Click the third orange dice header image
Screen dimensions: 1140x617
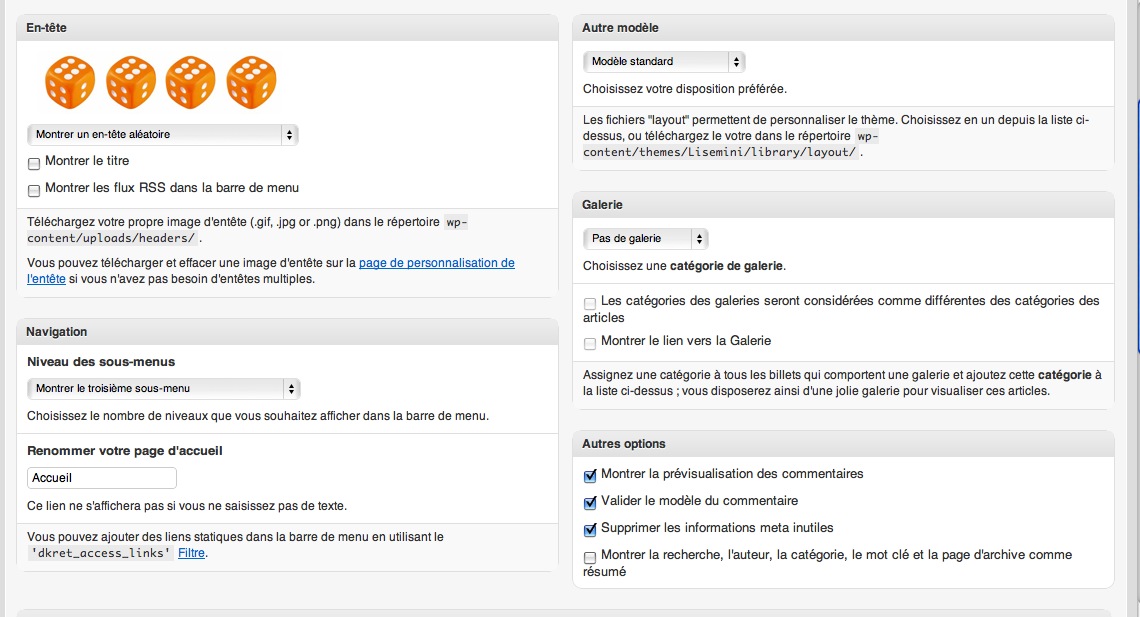click(190, 82)
